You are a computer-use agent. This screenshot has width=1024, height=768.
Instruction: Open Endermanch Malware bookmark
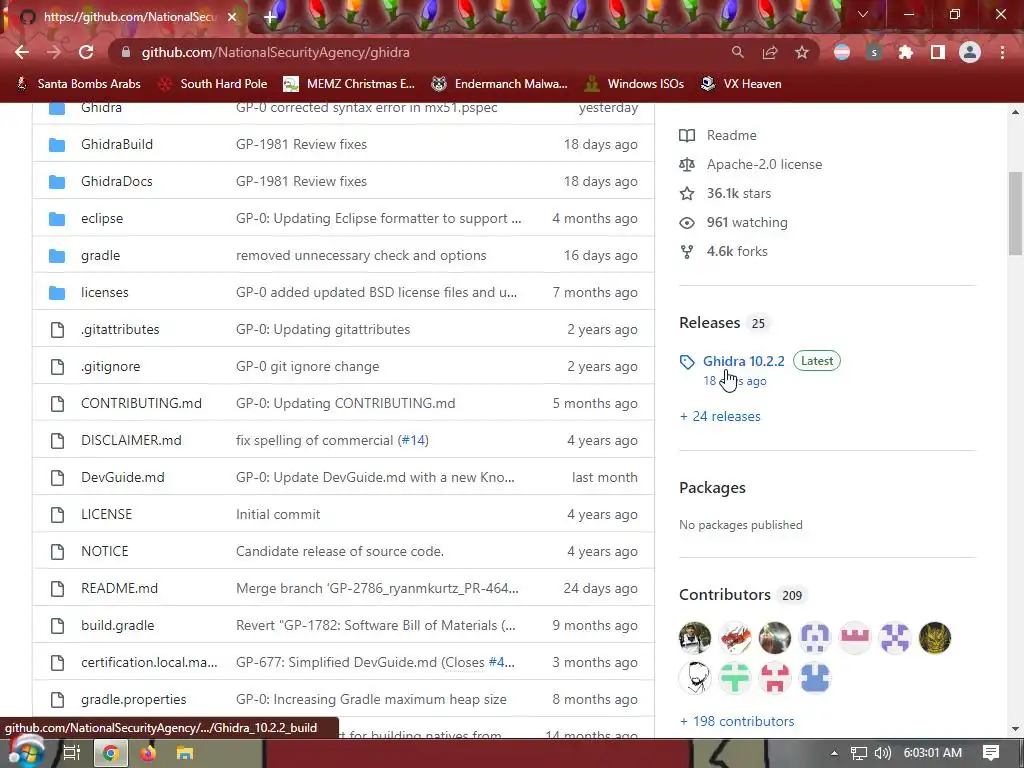[x=499, y=84]
